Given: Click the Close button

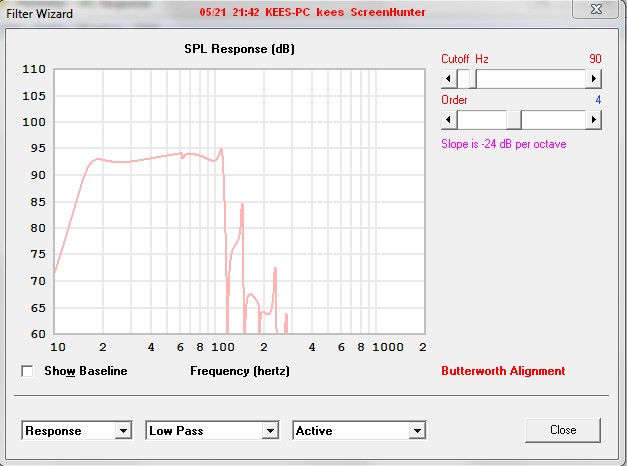Looking at the screenshot, I should coord(563,430).
